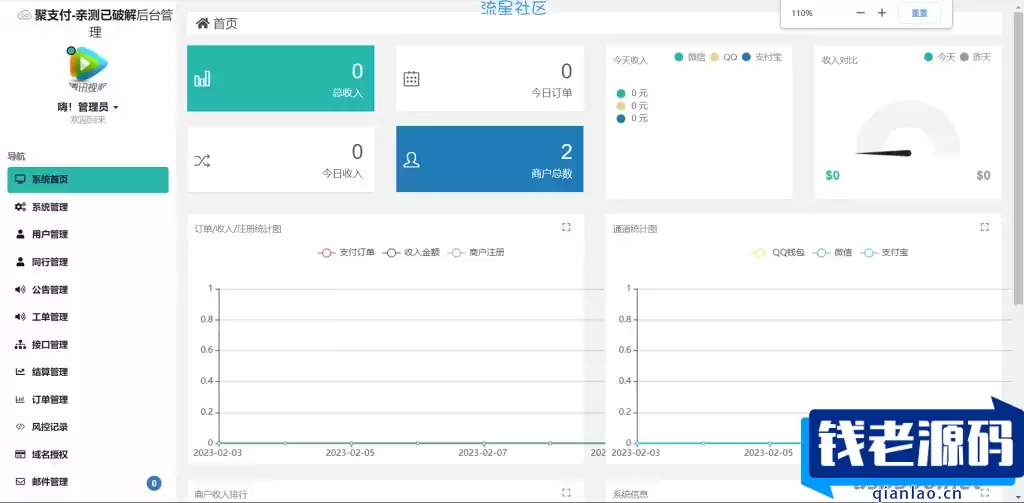The width and height of the screenshot is (1024, 503).
Task: Click the calendar icon on 今日订单 card
Action: 411,79
